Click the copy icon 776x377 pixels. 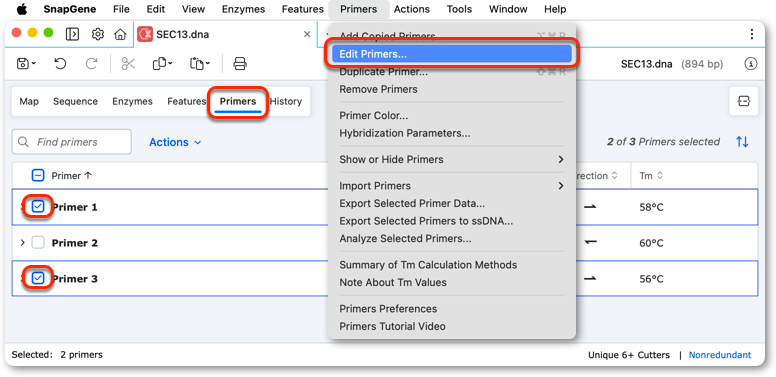159,63
